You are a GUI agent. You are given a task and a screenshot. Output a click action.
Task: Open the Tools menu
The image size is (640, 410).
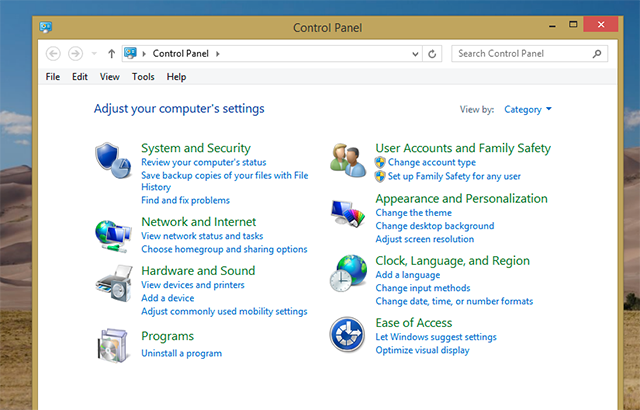tap(143, 77)
